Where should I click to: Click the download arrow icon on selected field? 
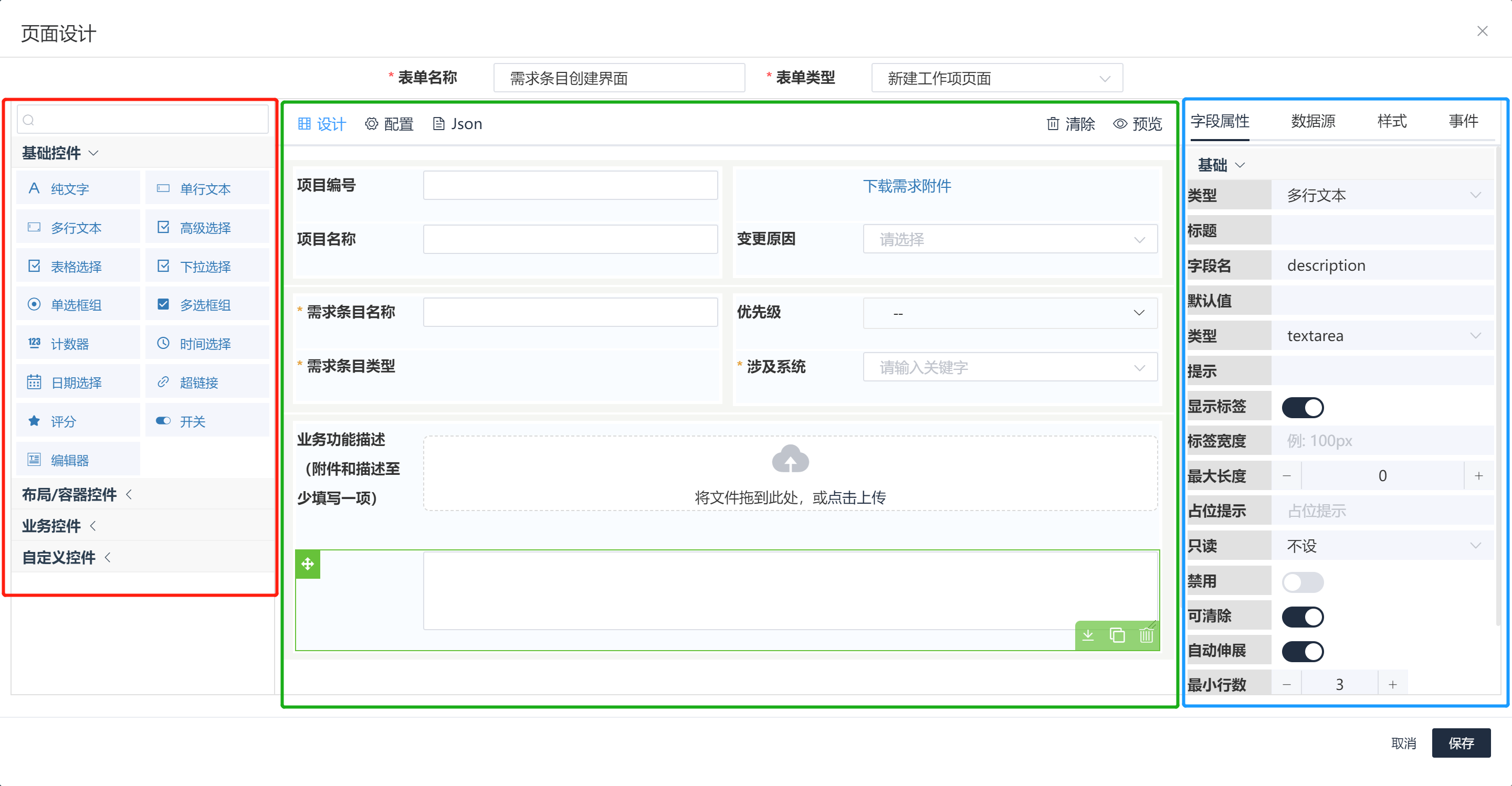point(1088,635)
